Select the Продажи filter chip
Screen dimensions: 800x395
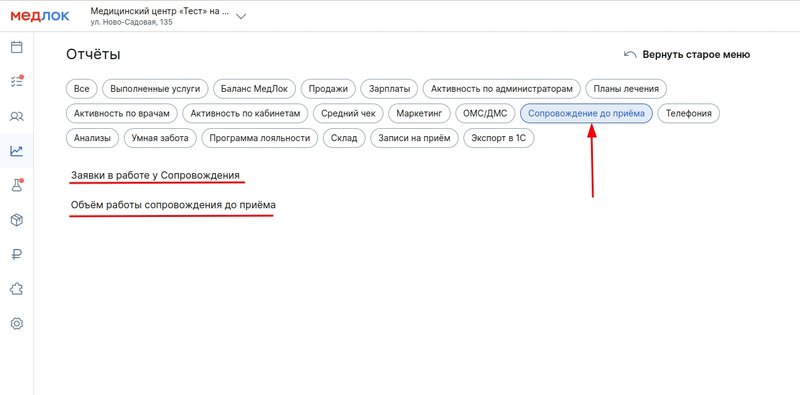[328, 89]
